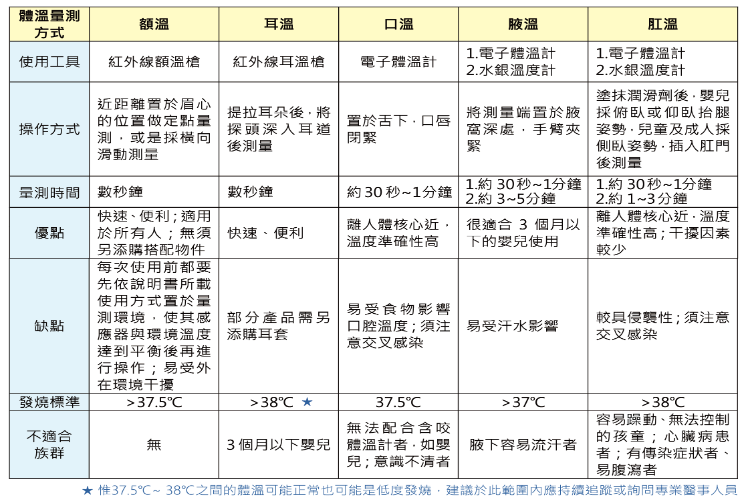Click the 量測時間 row label
This screenshot has height=500, width=750.
point(49,192)
